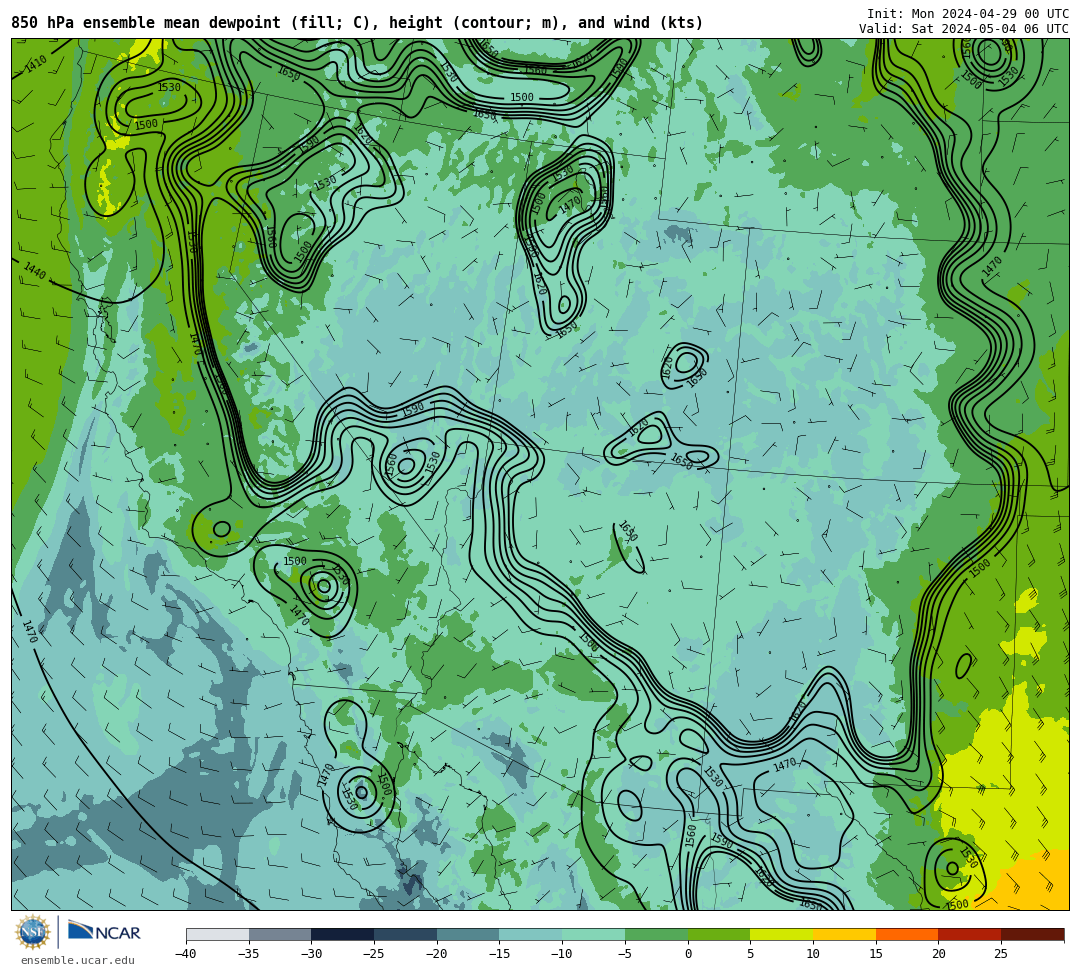Viewport: 1080px width, 973px height.
Task: Click the -5 colorbar tick label
Action: tap(624, 954)
